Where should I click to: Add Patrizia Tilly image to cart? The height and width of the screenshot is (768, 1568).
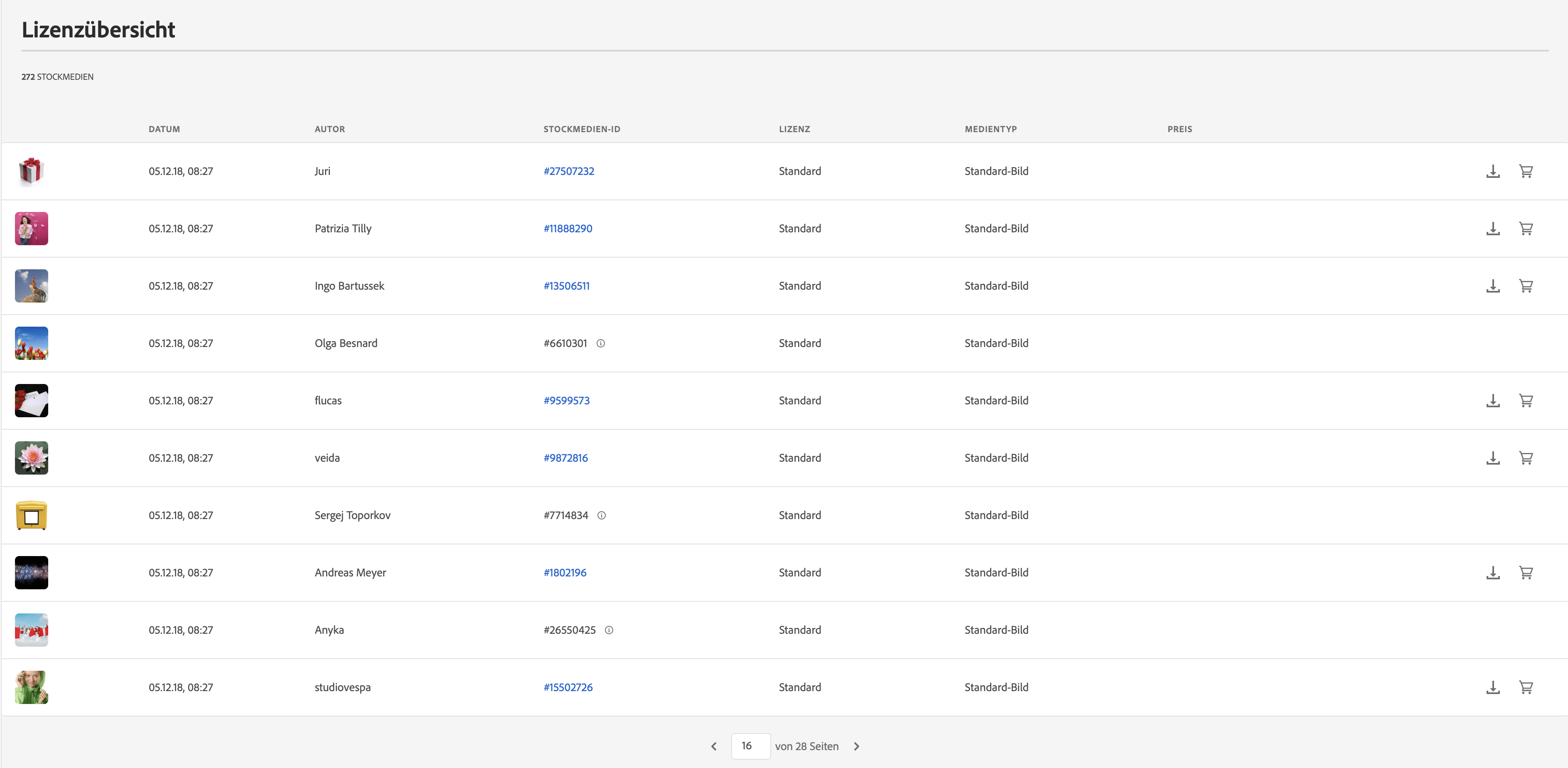(x=1525, y=229)
